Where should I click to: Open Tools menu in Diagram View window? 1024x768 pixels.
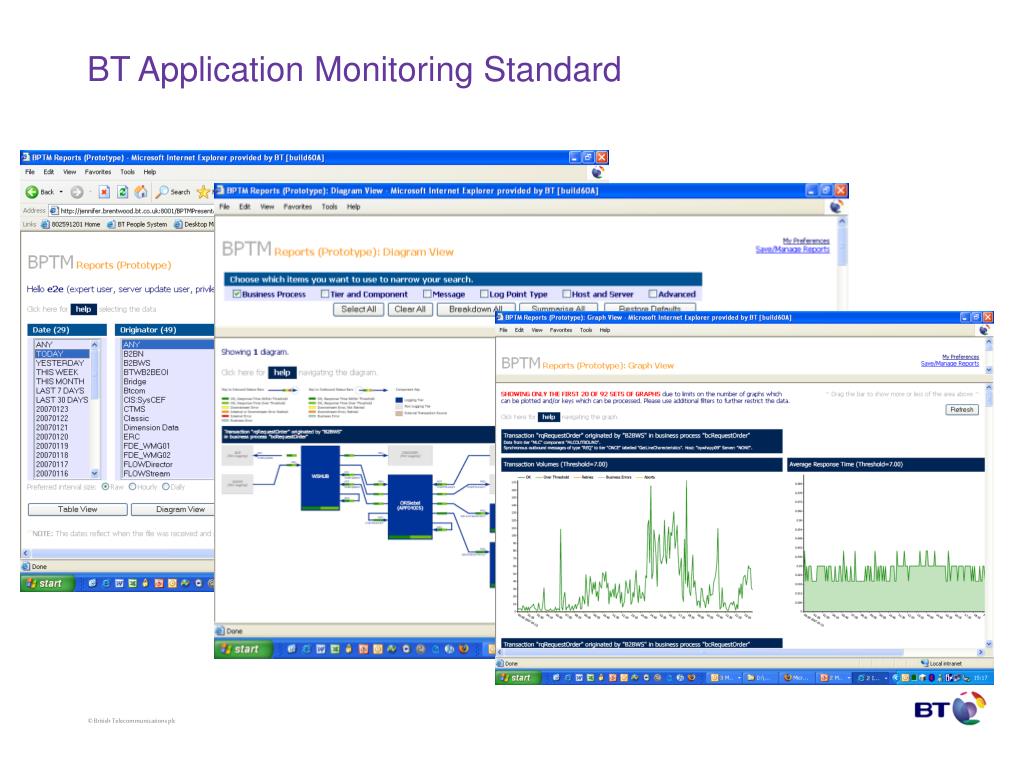tap(329, 207)
